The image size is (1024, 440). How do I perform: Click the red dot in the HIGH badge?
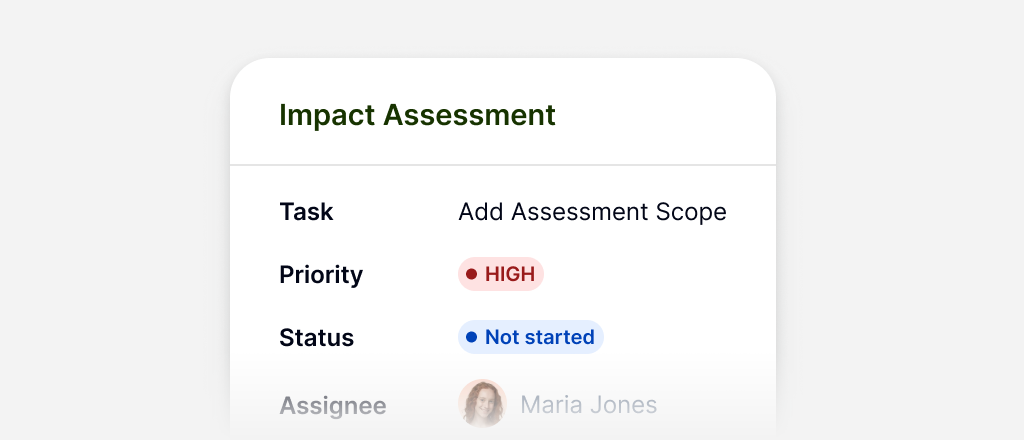click(x=471, y=274)
